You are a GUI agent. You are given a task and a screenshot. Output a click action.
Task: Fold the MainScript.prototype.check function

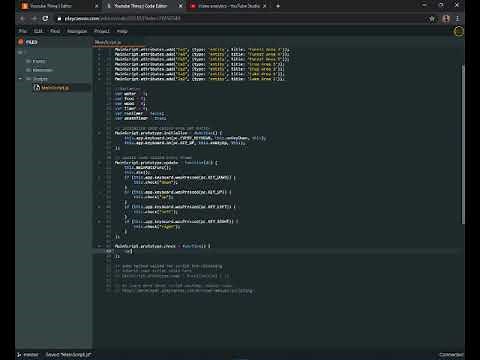(99, 246)
